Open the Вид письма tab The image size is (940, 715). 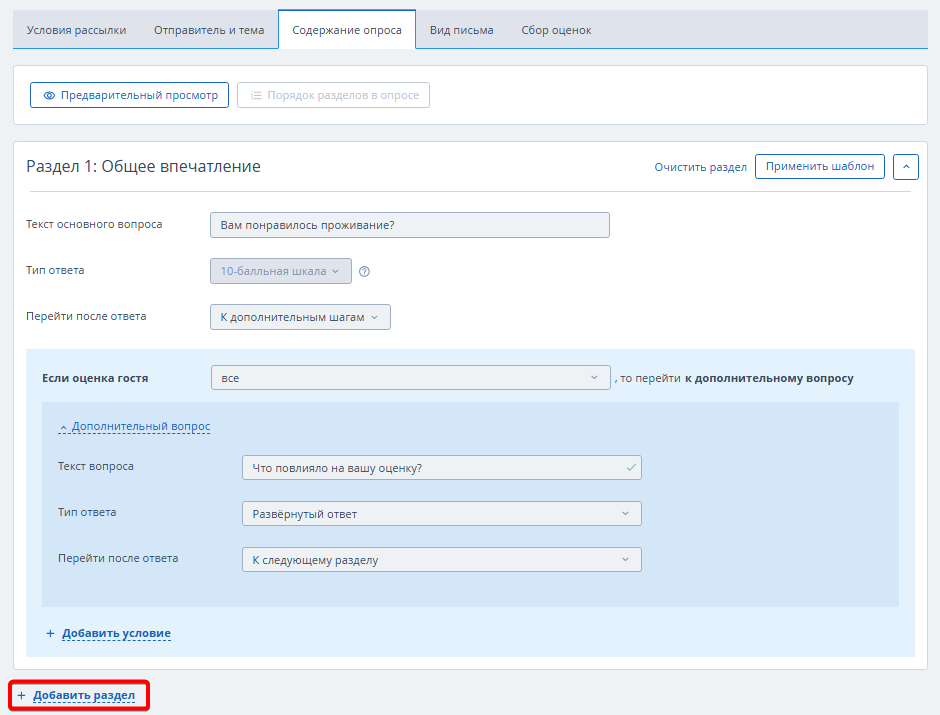(461, 30)
